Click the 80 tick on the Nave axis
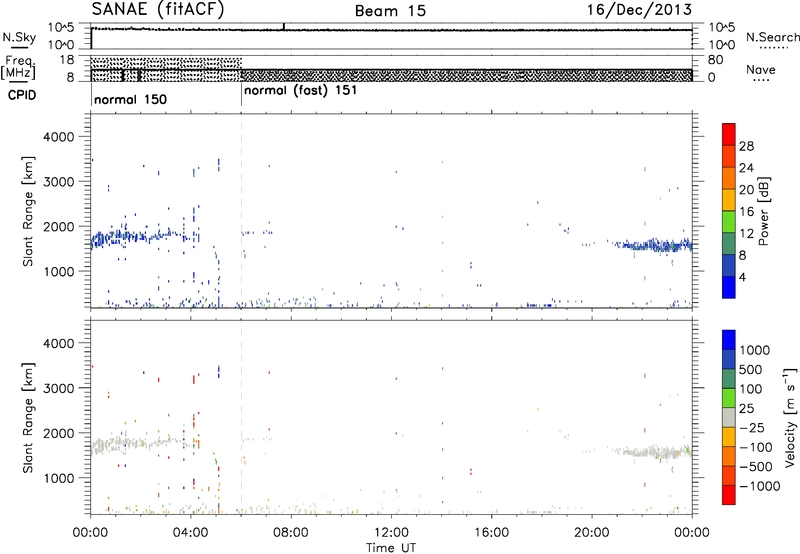The height and width of the screenshot is (554, 800). (715, 60)
